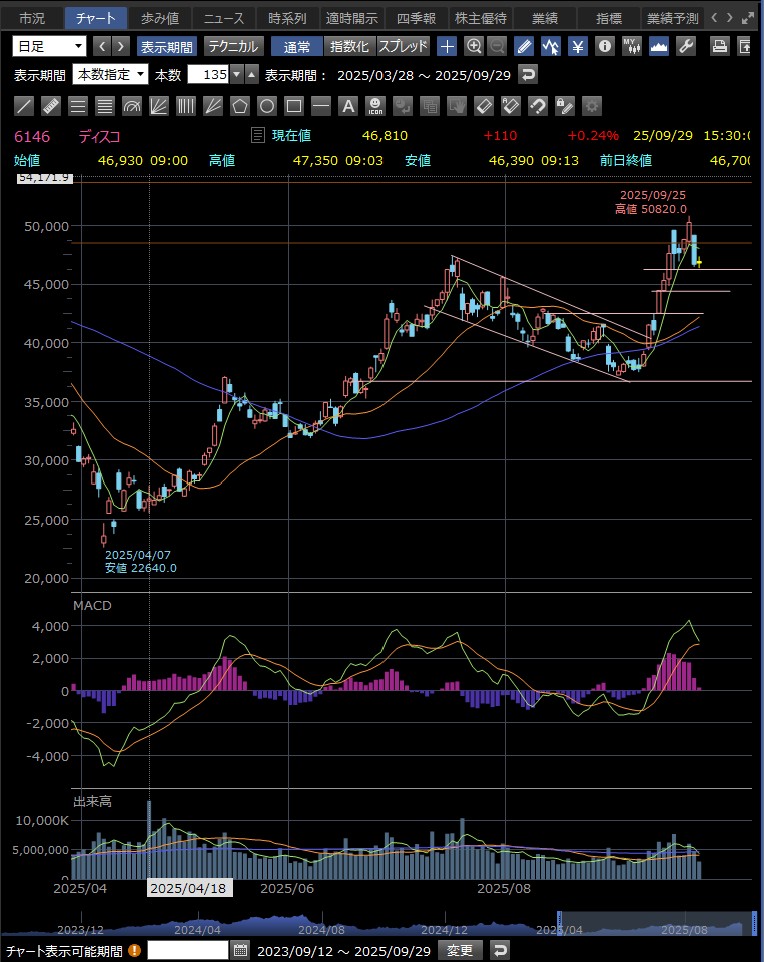Screen dimensions: 764x962
Task: Expand the 本数指定 display period dropdown
Action: coord(111,74)
